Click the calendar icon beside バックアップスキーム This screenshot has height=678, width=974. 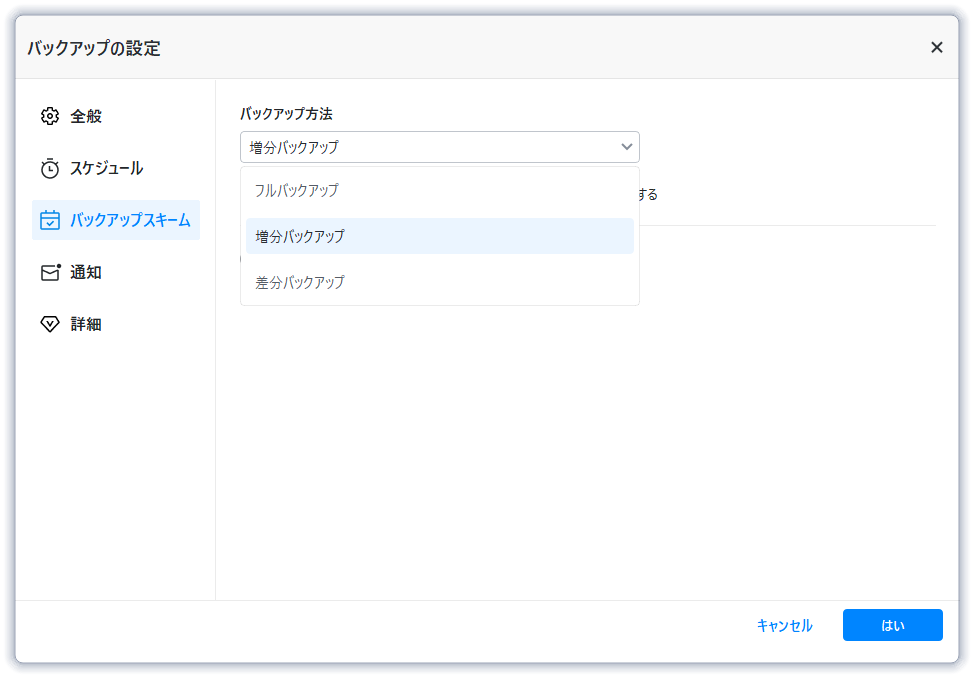coord(50,220)
